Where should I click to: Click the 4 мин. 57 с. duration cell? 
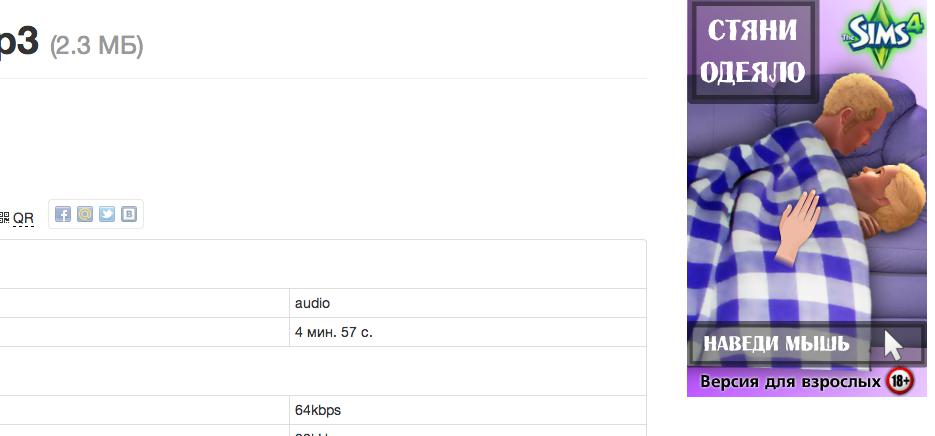pyautogui.click(x=333, y=332)
